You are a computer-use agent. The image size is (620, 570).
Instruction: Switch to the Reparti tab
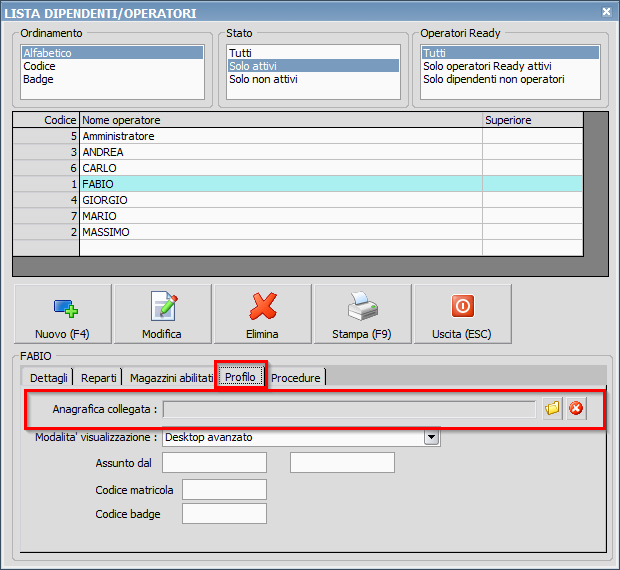click(98, 378)
